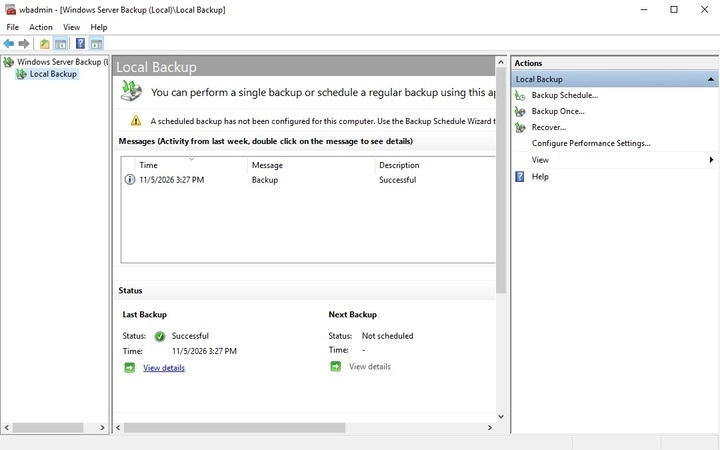720x450 pixels.
Task: Click center pane horizontal scrollbar thumb
Action: pyautogui.click(x=234, y=428)
